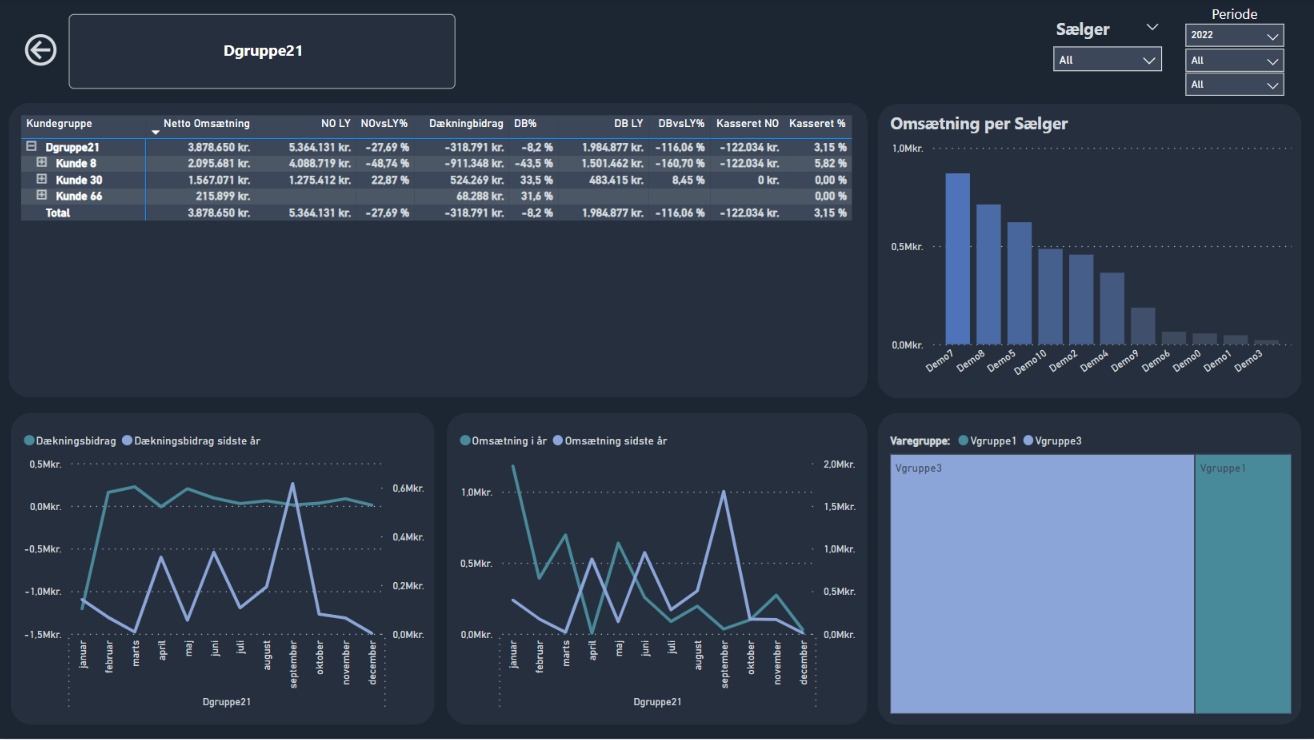Click the Dgruppe21 title button
Viewport: 1314px width, 740px height.
click(x=262, y=51)
